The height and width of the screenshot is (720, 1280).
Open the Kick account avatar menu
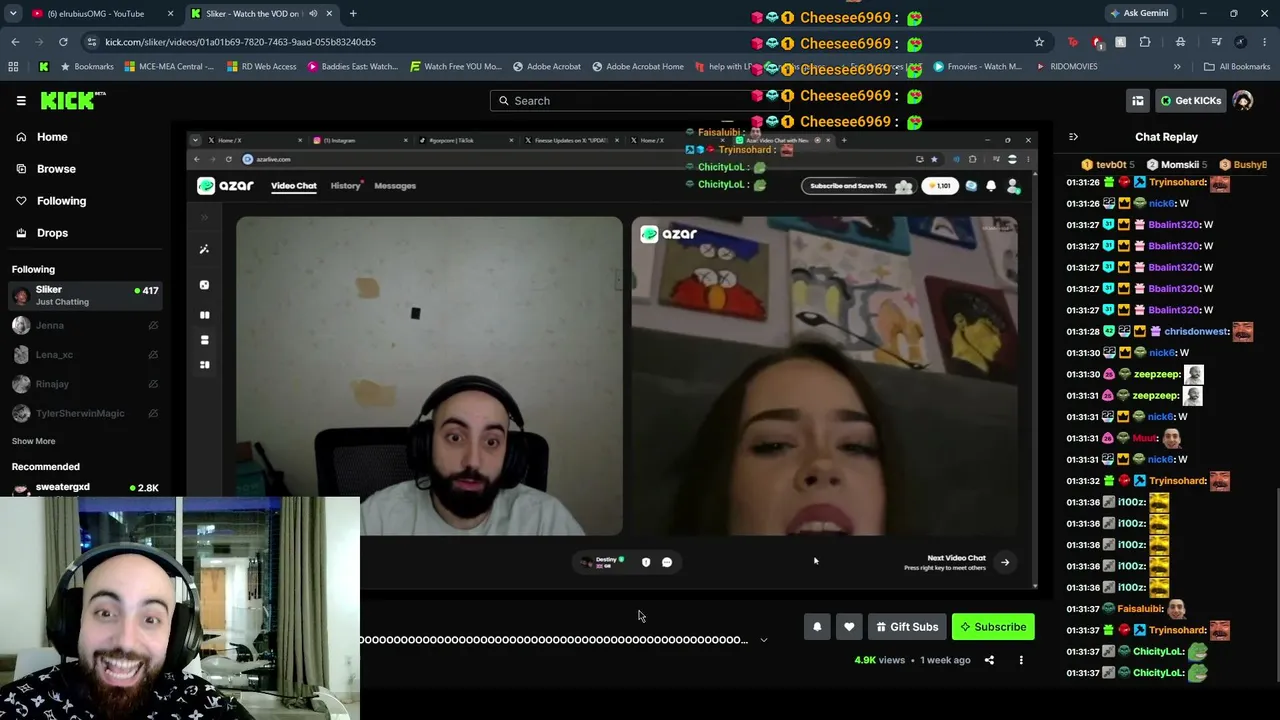(x=1243, y=100)
